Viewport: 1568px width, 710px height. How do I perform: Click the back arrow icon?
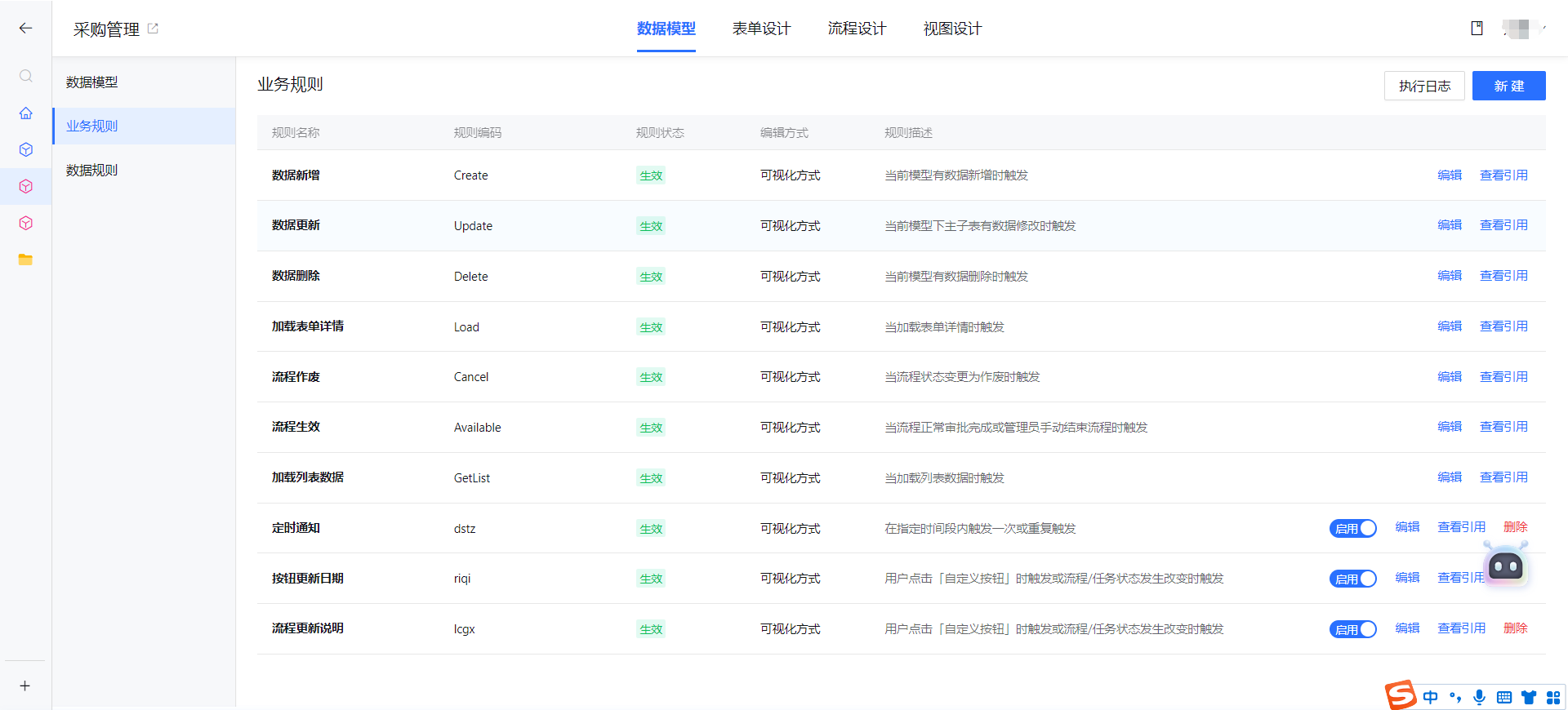point(25,29)
